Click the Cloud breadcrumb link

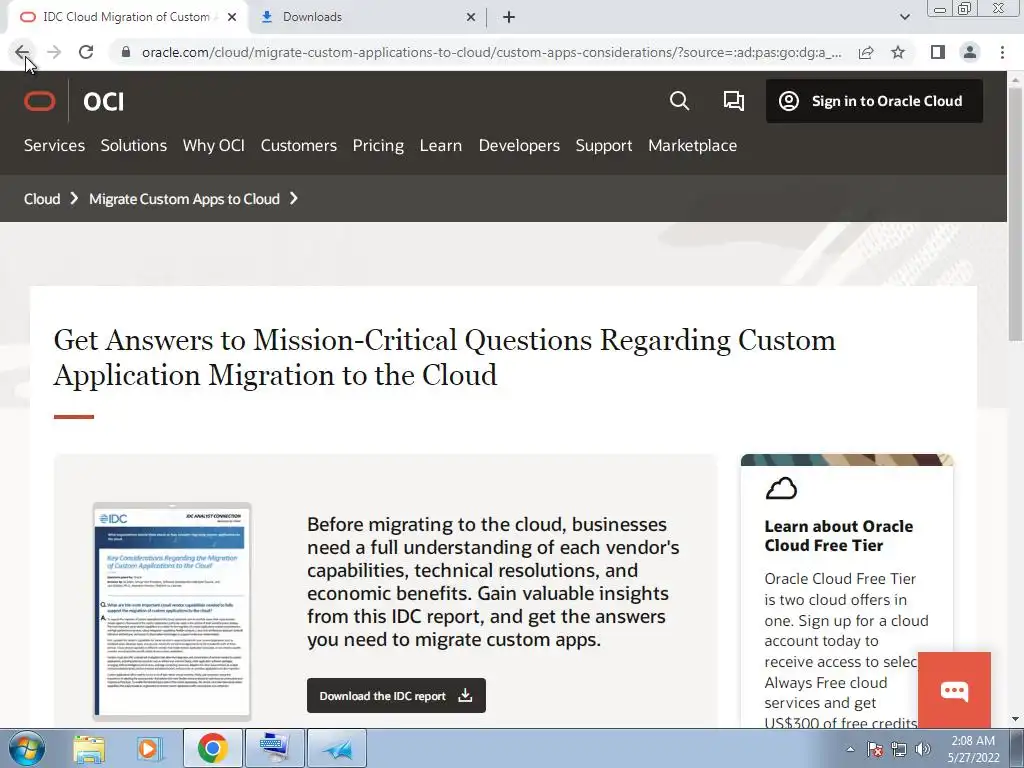coord(42,199)
